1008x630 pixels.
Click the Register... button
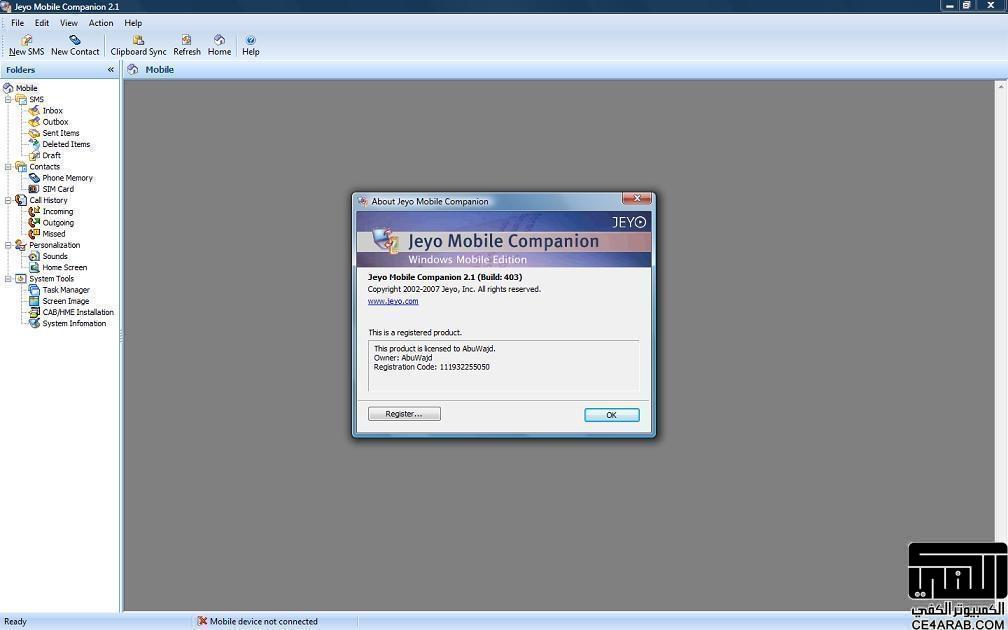[x=404, y=414]
